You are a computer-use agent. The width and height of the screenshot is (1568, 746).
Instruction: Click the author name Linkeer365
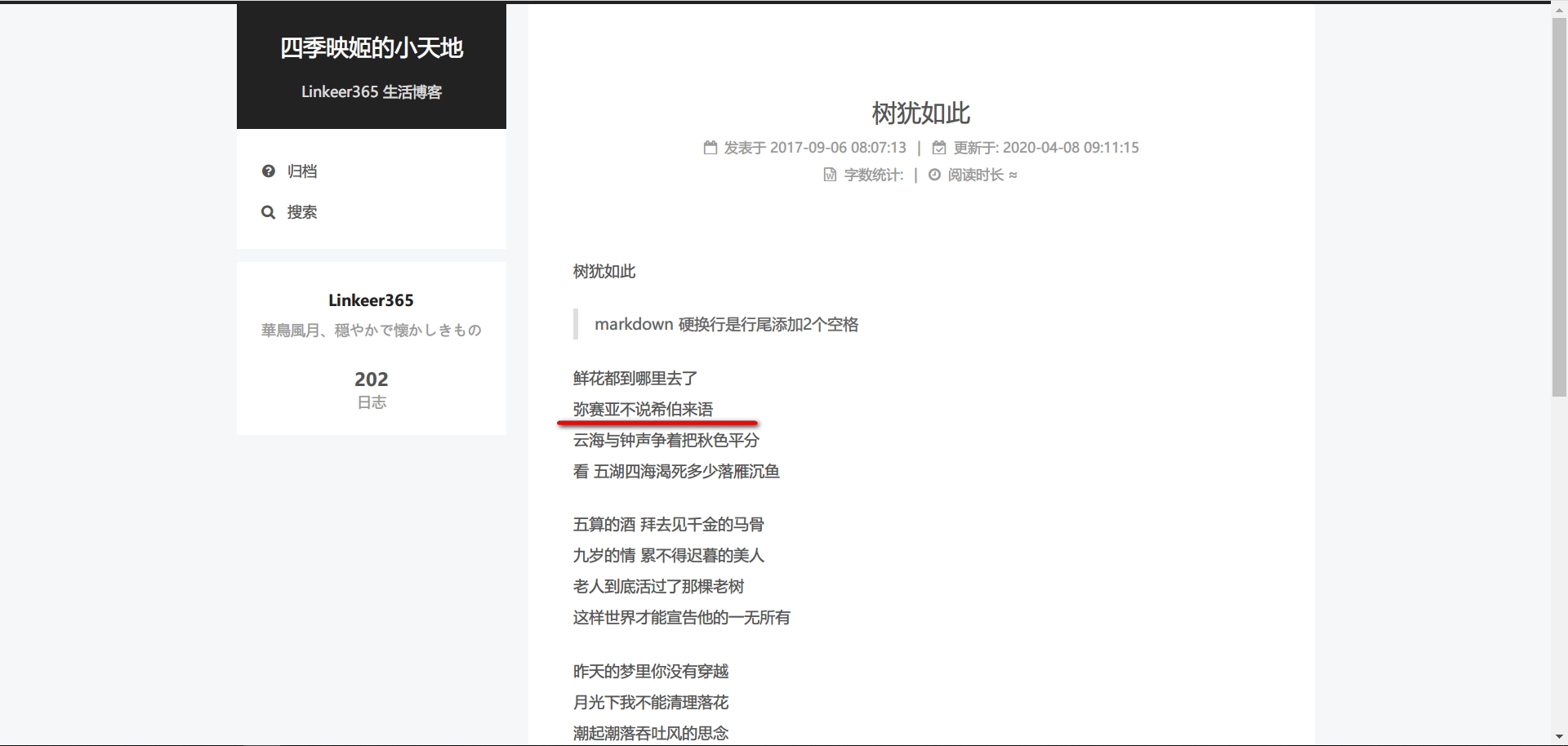[371, 300]
